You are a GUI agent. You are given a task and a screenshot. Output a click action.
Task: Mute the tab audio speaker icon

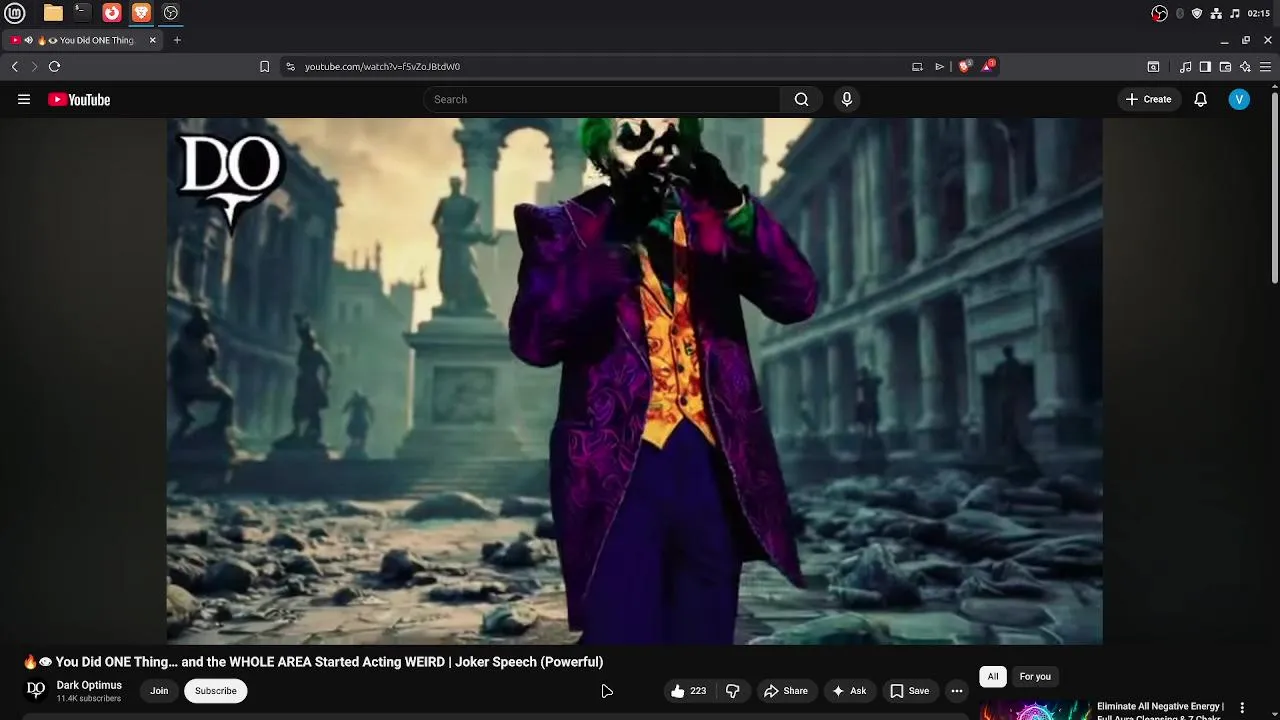(28, 40)
